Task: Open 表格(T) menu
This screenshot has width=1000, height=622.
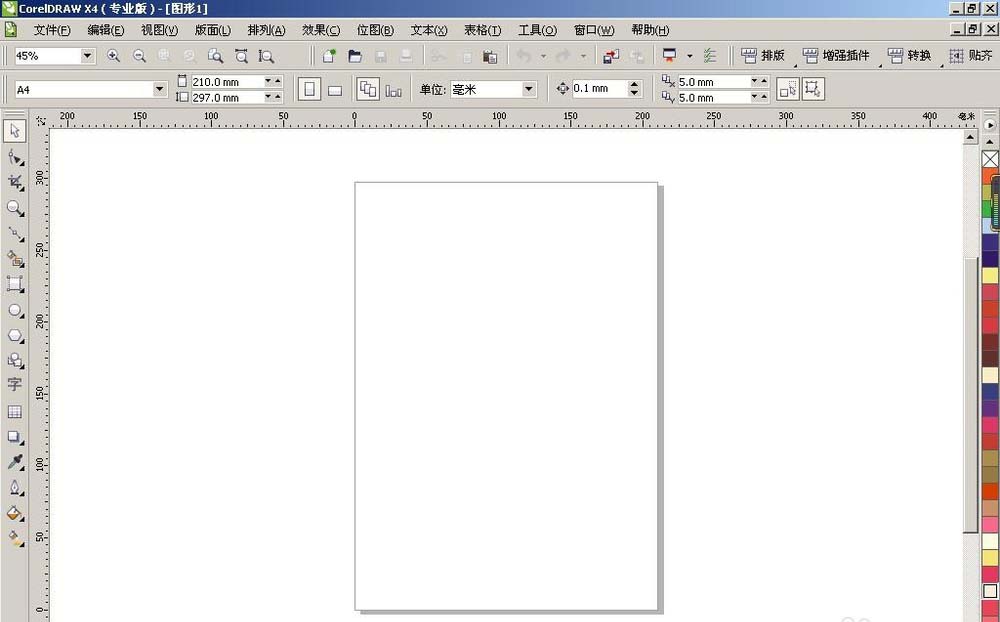Action: [x=482, y=30]
